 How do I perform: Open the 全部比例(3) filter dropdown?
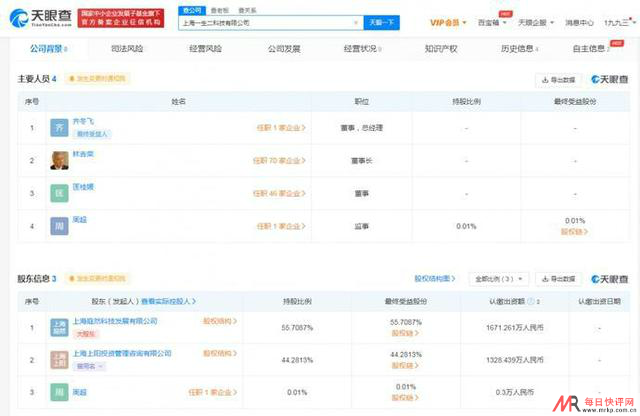click(x=498, y=279)
